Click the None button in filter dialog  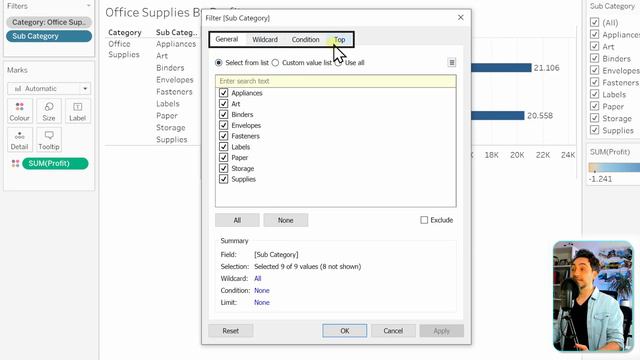(x=286, y=220)
